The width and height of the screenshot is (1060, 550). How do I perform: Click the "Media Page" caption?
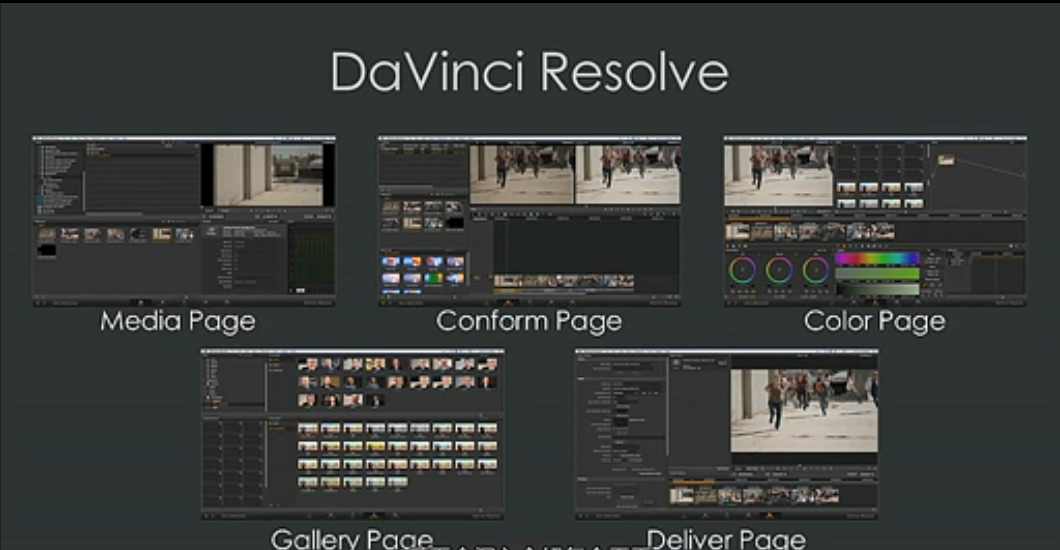[x=178, y=322]
